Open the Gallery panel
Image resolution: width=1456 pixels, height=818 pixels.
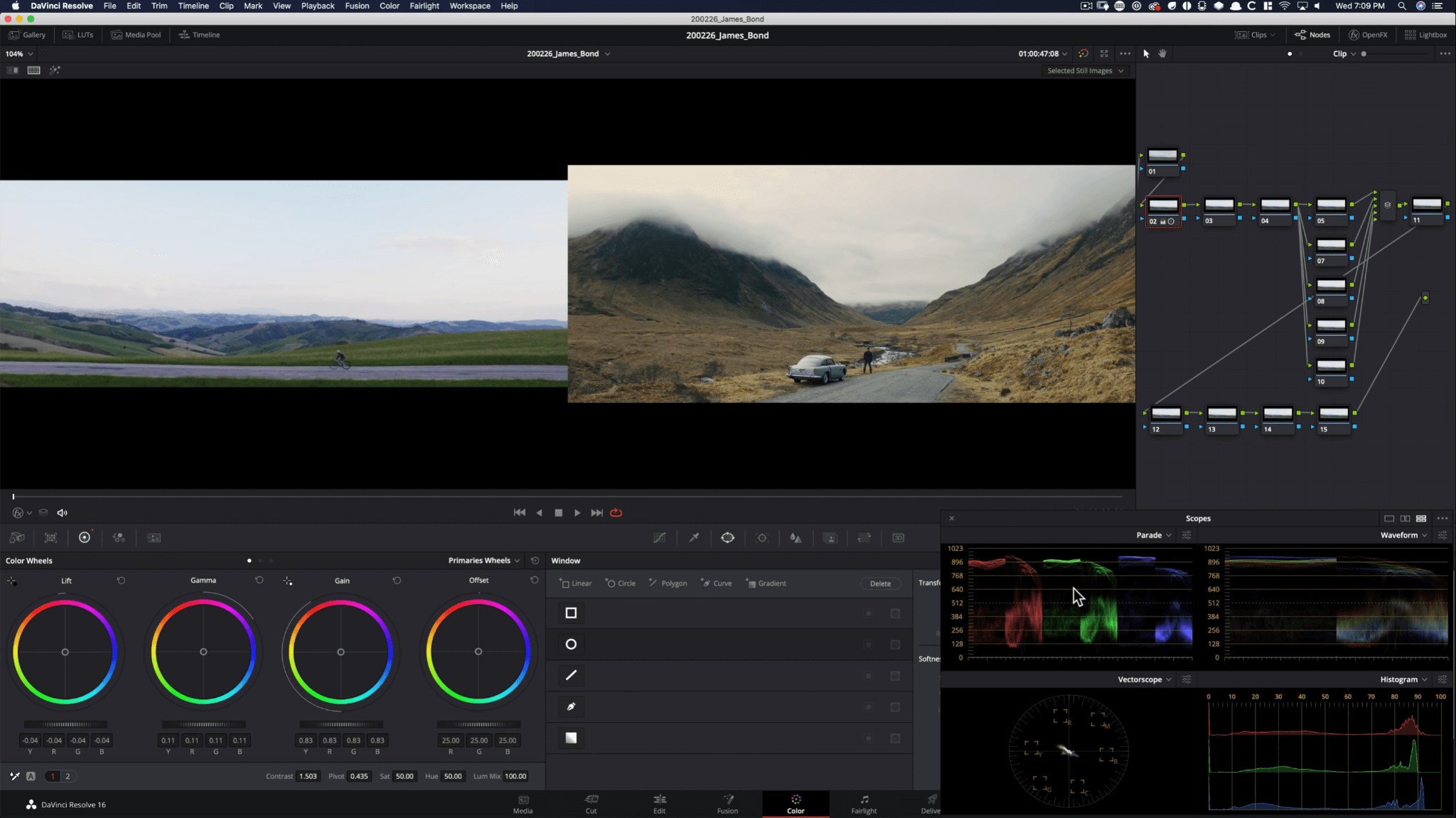(x=27, y=35)
